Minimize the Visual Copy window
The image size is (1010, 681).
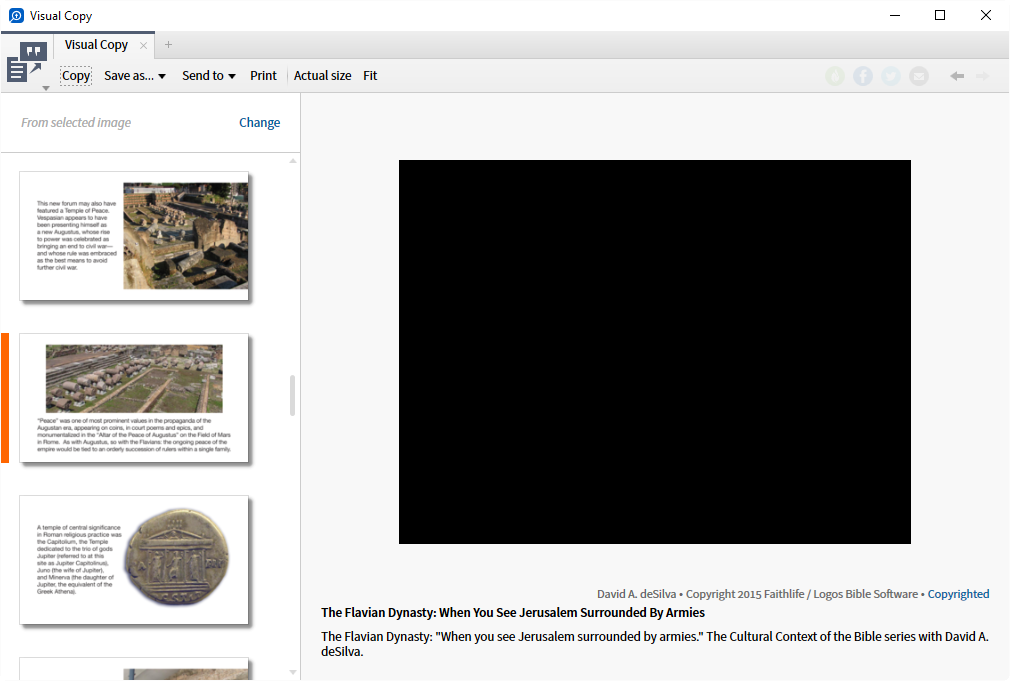895,15
